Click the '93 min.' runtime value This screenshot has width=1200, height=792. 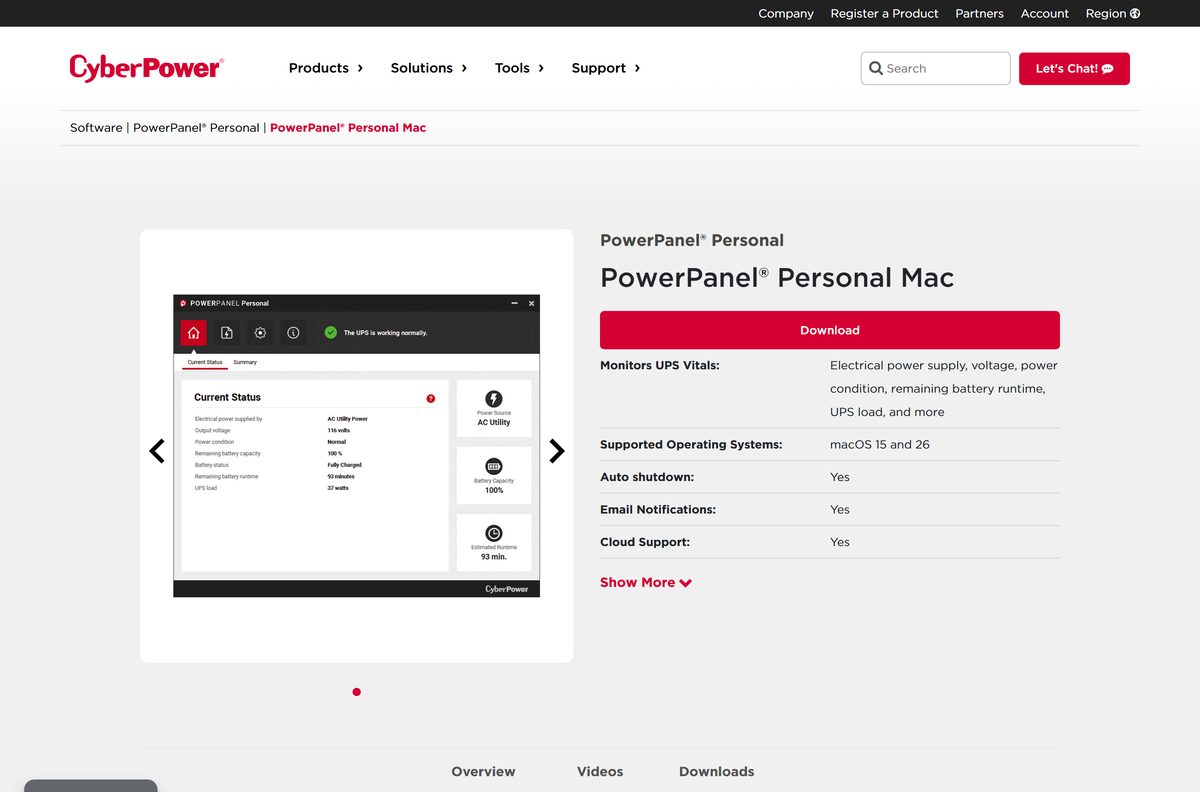(494, 556)
